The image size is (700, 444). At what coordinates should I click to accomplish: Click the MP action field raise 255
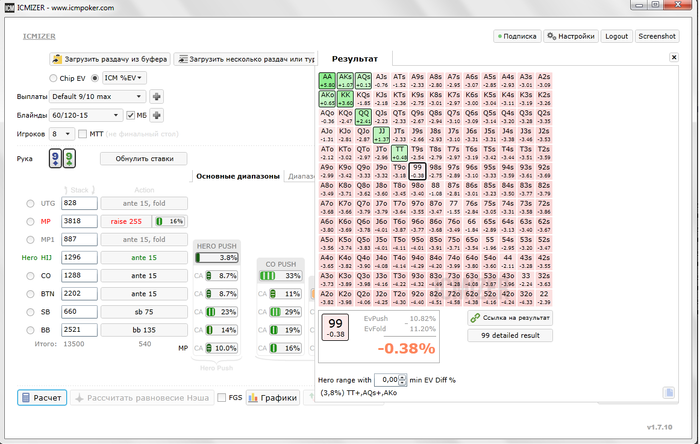pyautogui.click(x=126, y=221)
